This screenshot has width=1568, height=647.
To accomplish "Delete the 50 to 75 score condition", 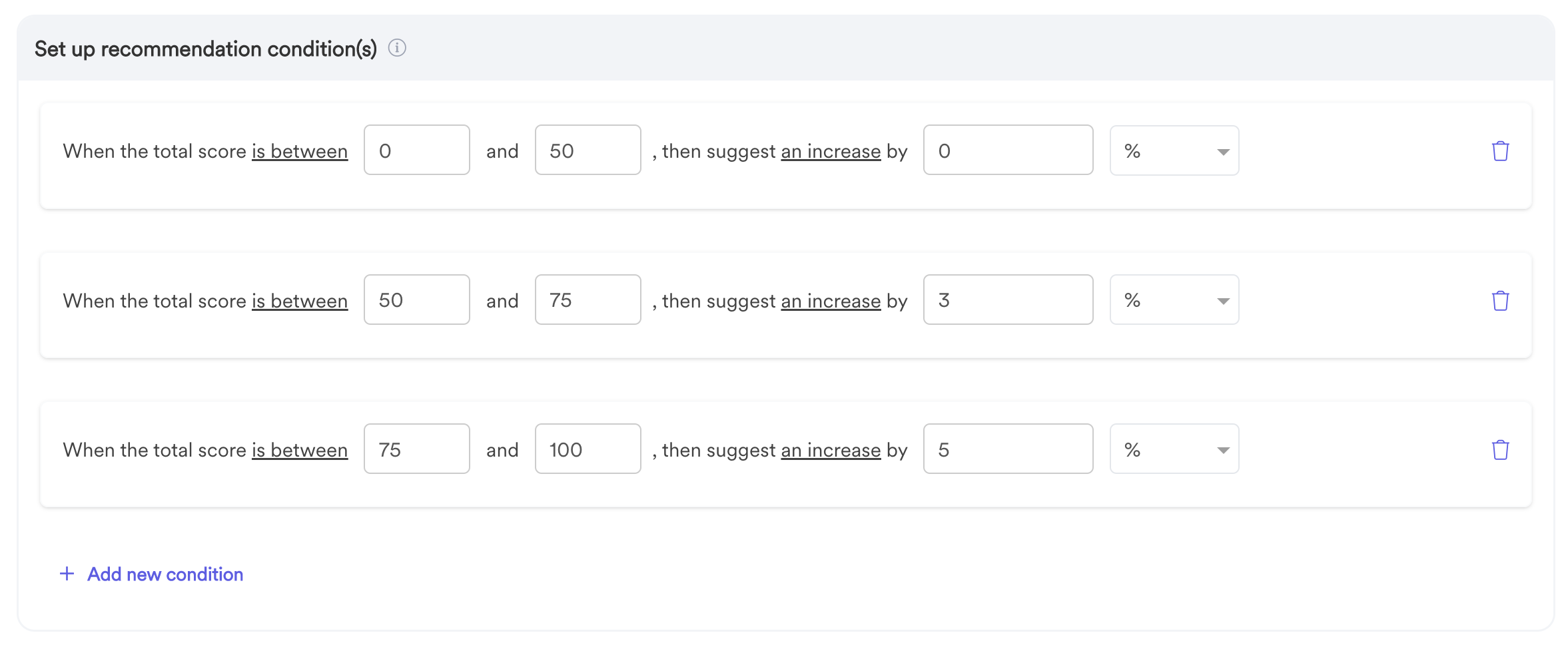I will tap(1500, 301).
